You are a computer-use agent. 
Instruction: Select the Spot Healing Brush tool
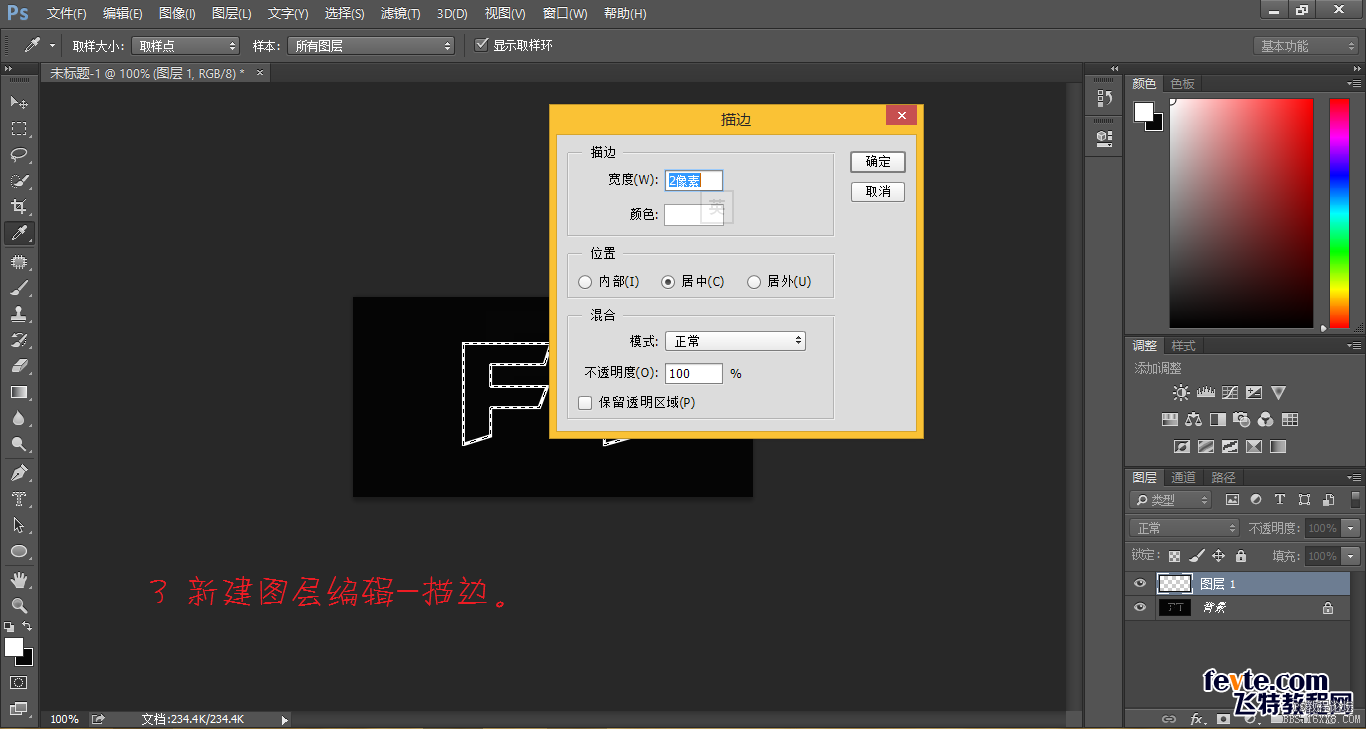(18, 262)
